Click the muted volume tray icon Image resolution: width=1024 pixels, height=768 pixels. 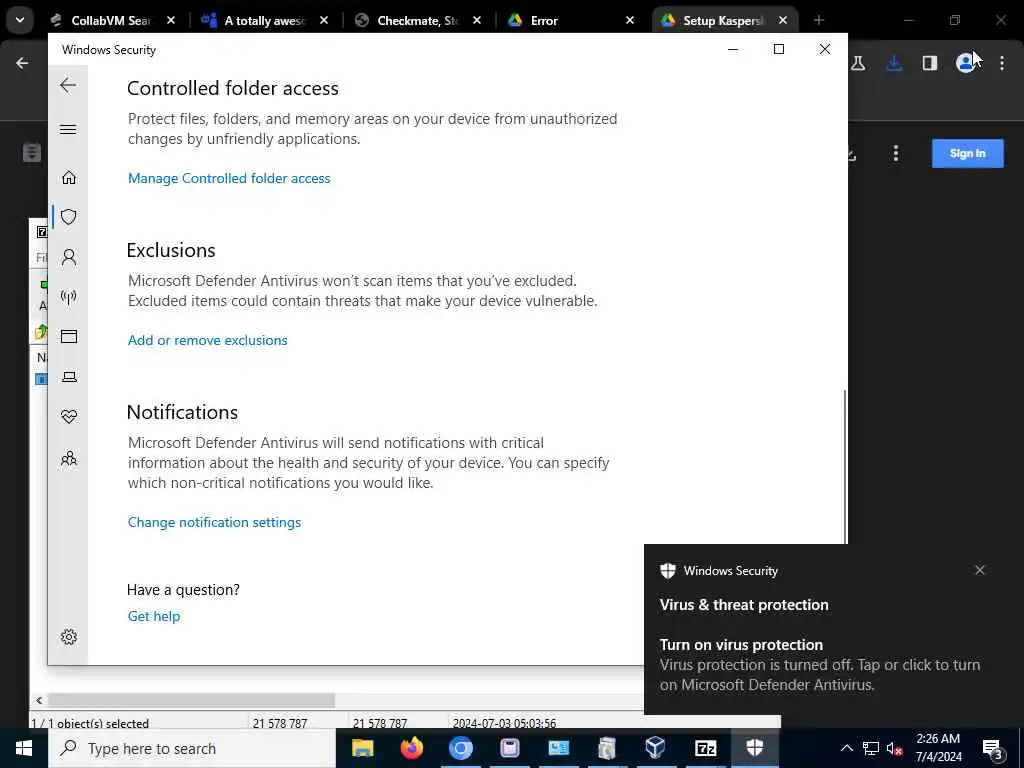pyautogui.click(x=895, y=748)
